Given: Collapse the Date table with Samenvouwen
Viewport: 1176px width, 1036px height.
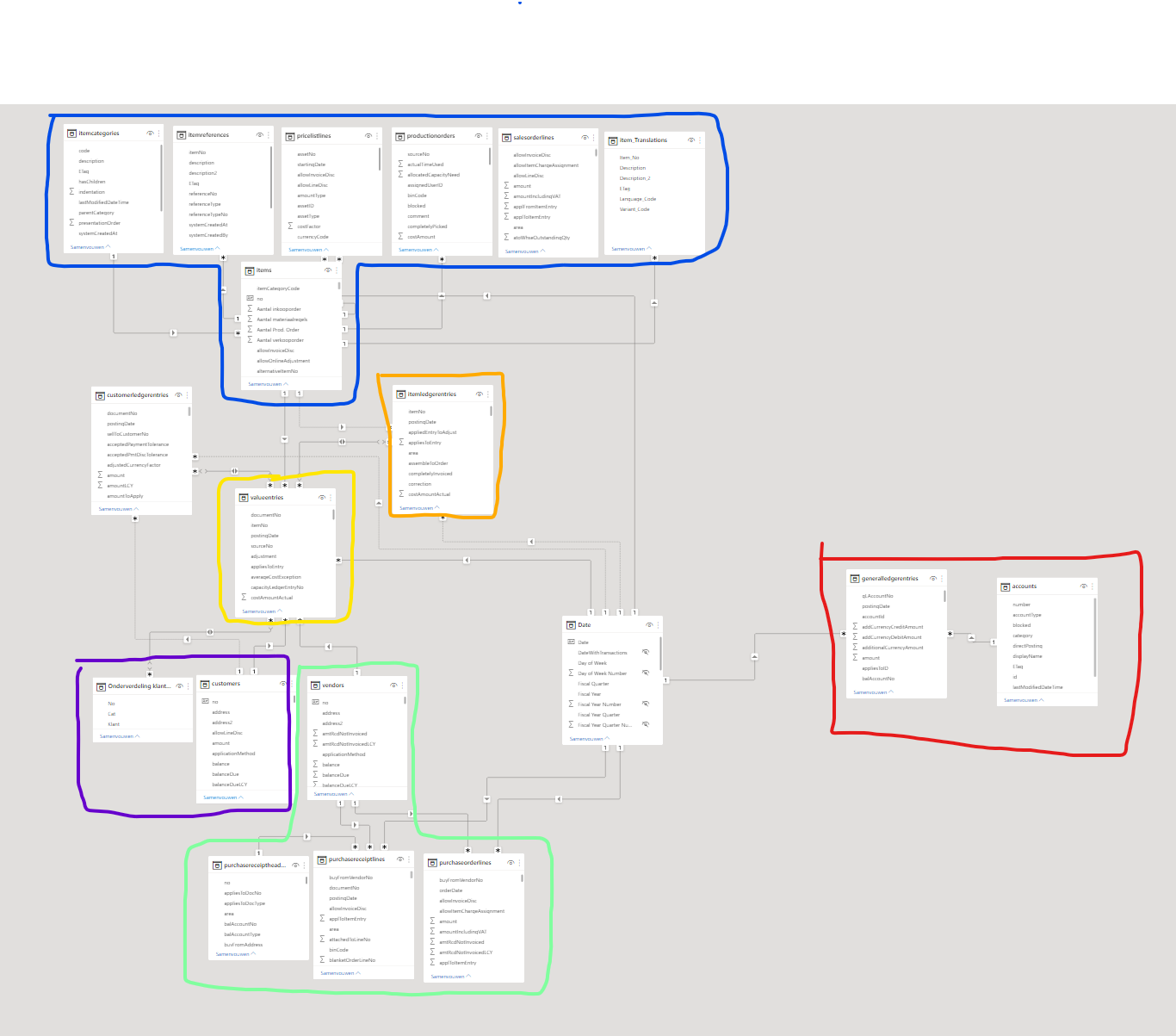Looking at the screenshot, I should pos(589,739).
